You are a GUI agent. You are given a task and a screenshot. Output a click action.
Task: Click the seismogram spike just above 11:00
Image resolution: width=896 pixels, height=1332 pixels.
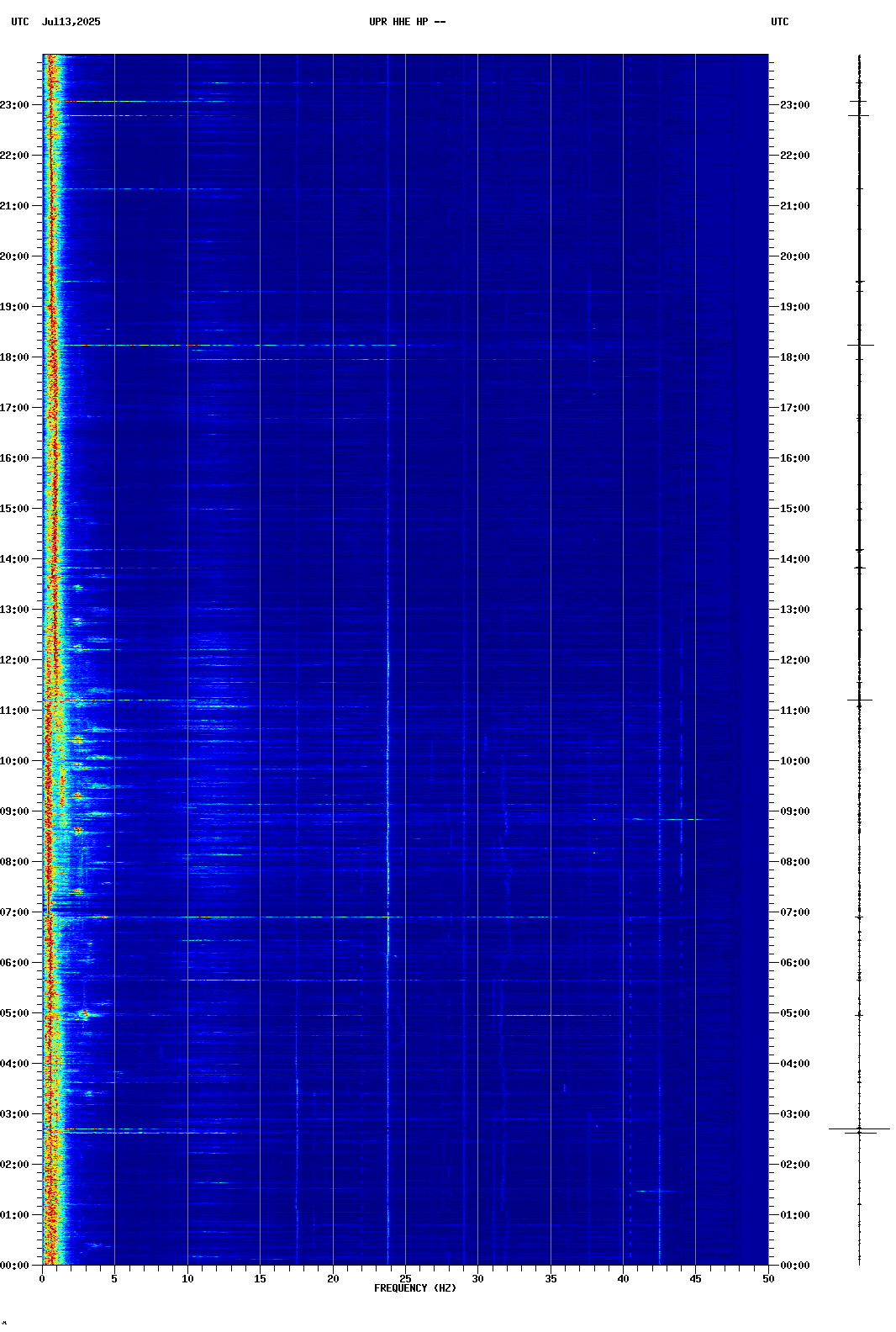point(860,700)
